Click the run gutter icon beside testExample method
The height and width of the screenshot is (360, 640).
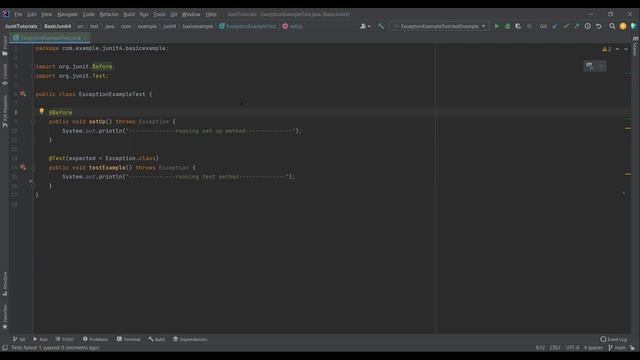click(23, 167)
